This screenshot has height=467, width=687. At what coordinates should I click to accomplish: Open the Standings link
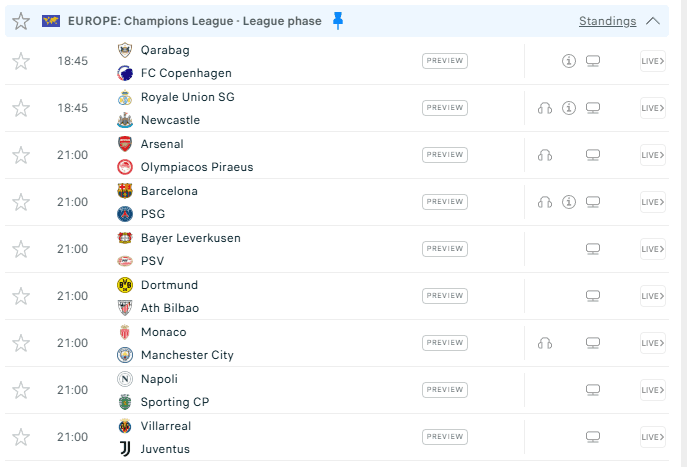click(x=607, y=21)
